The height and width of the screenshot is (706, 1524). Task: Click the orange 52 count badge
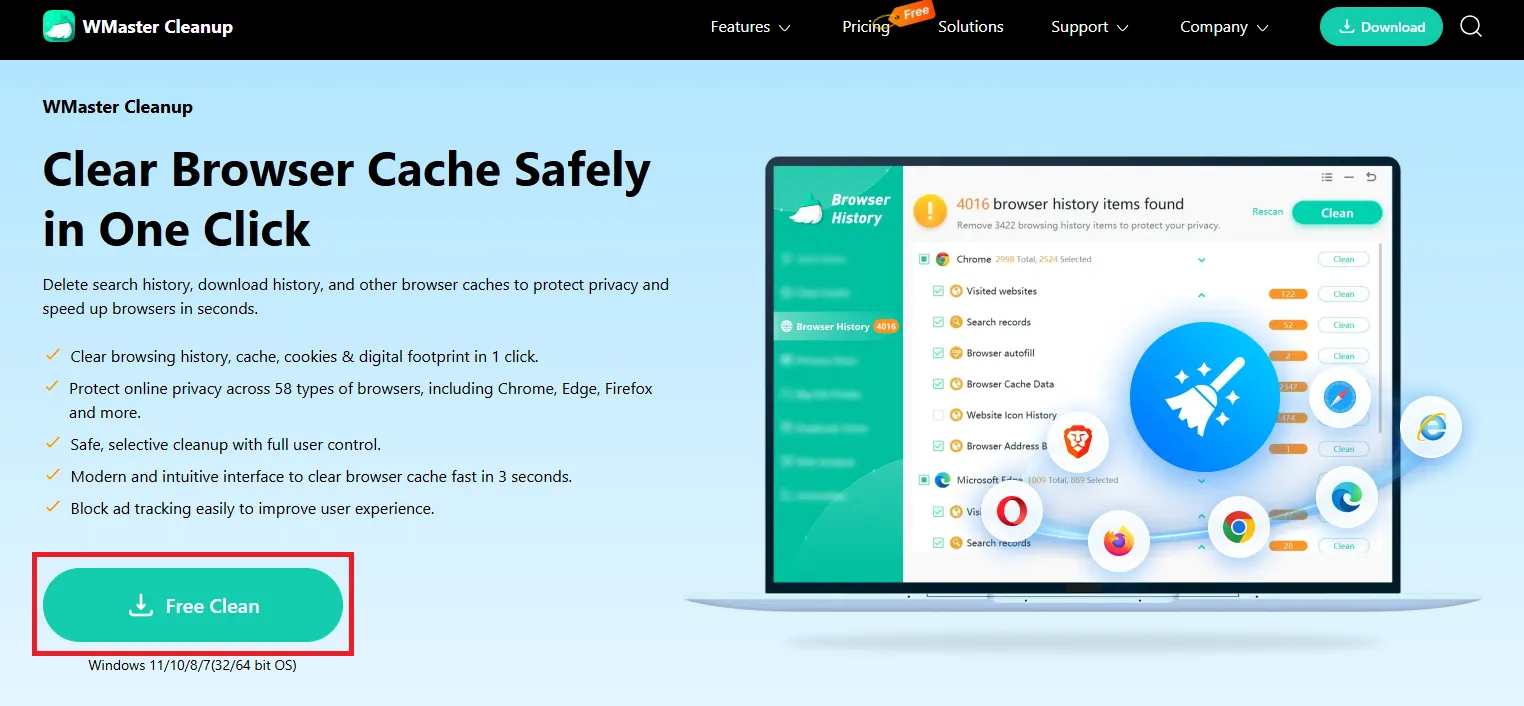tap(1288, 325)
